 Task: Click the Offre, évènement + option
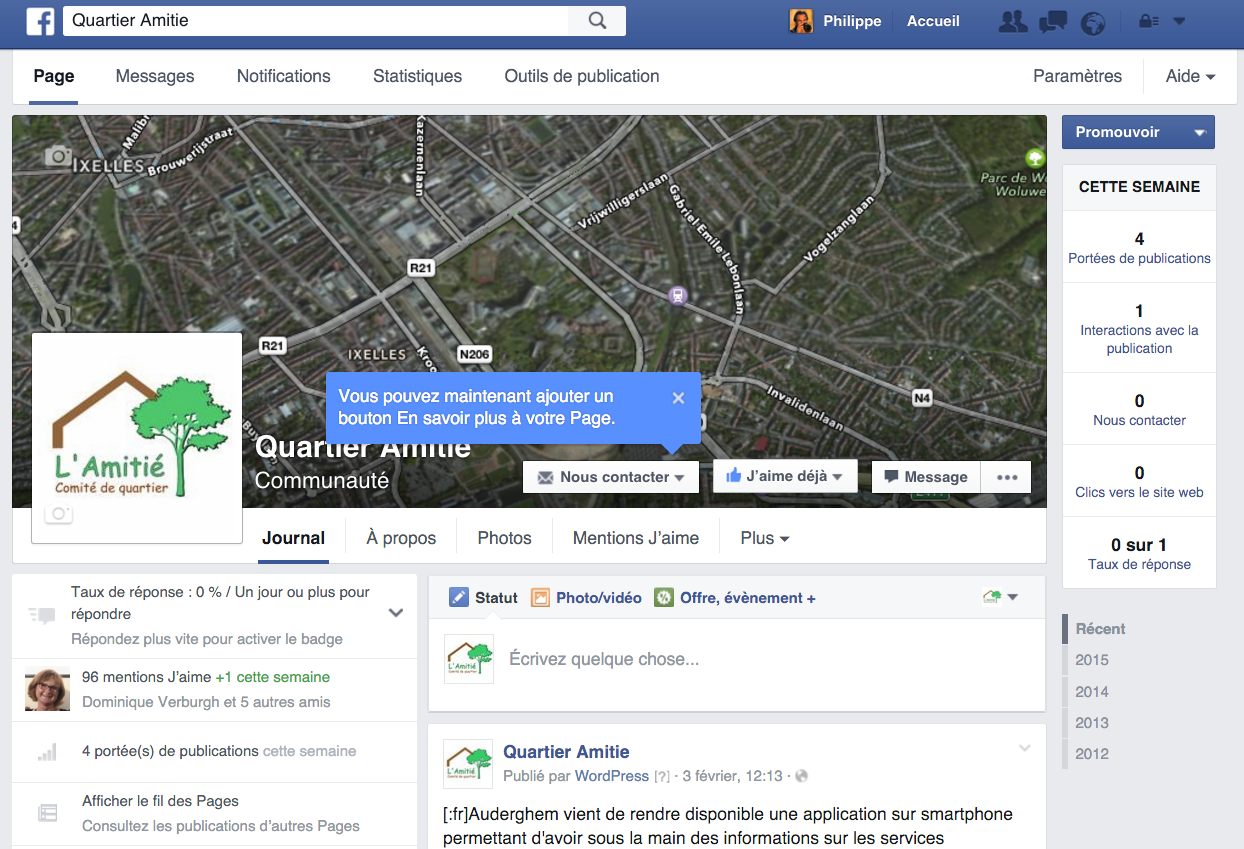[x=735, y=598]
